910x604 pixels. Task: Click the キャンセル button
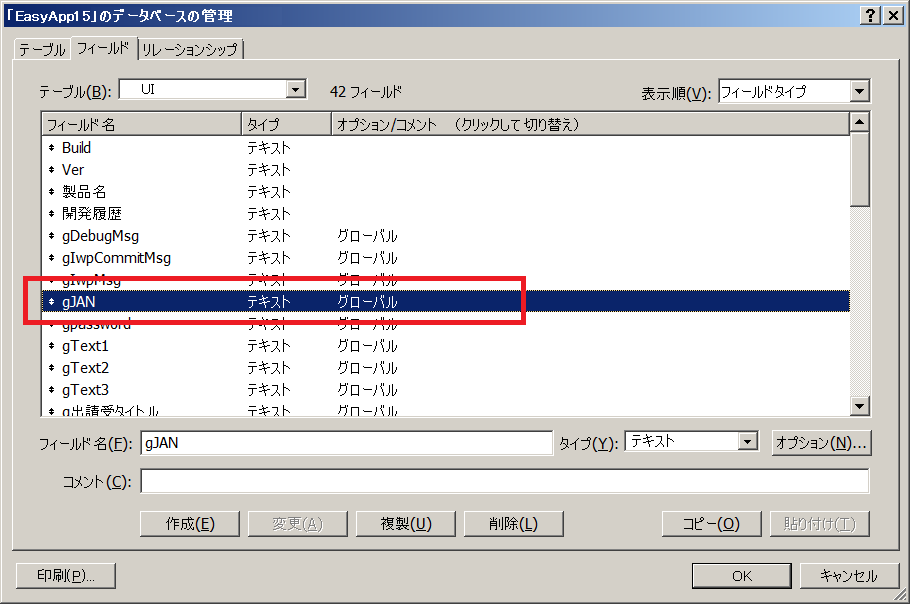click(x=849, y=576)
